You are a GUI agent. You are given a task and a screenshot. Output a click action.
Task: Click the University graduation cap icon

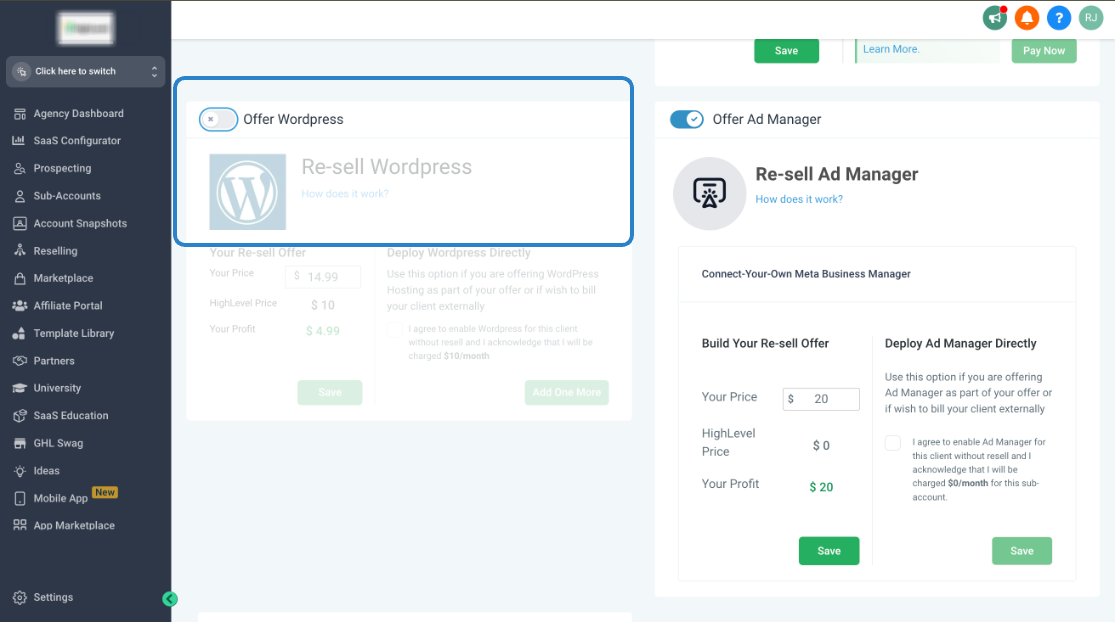20,388
